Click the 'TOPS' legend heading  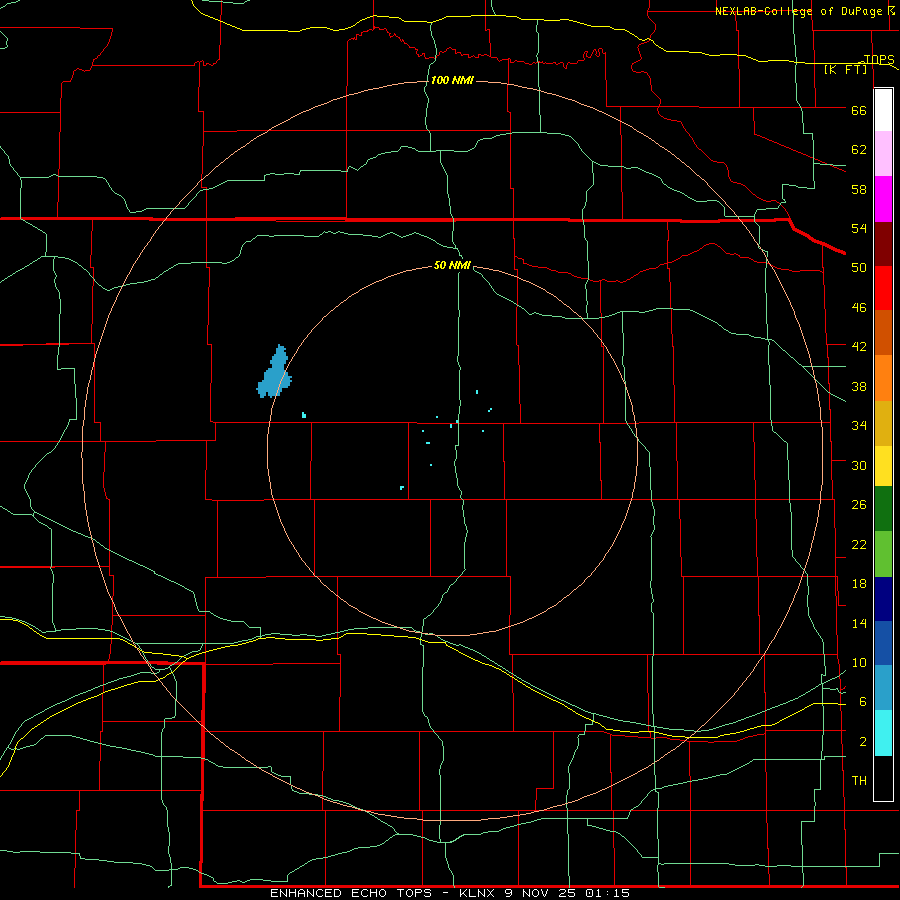click(x=879, y=59)
